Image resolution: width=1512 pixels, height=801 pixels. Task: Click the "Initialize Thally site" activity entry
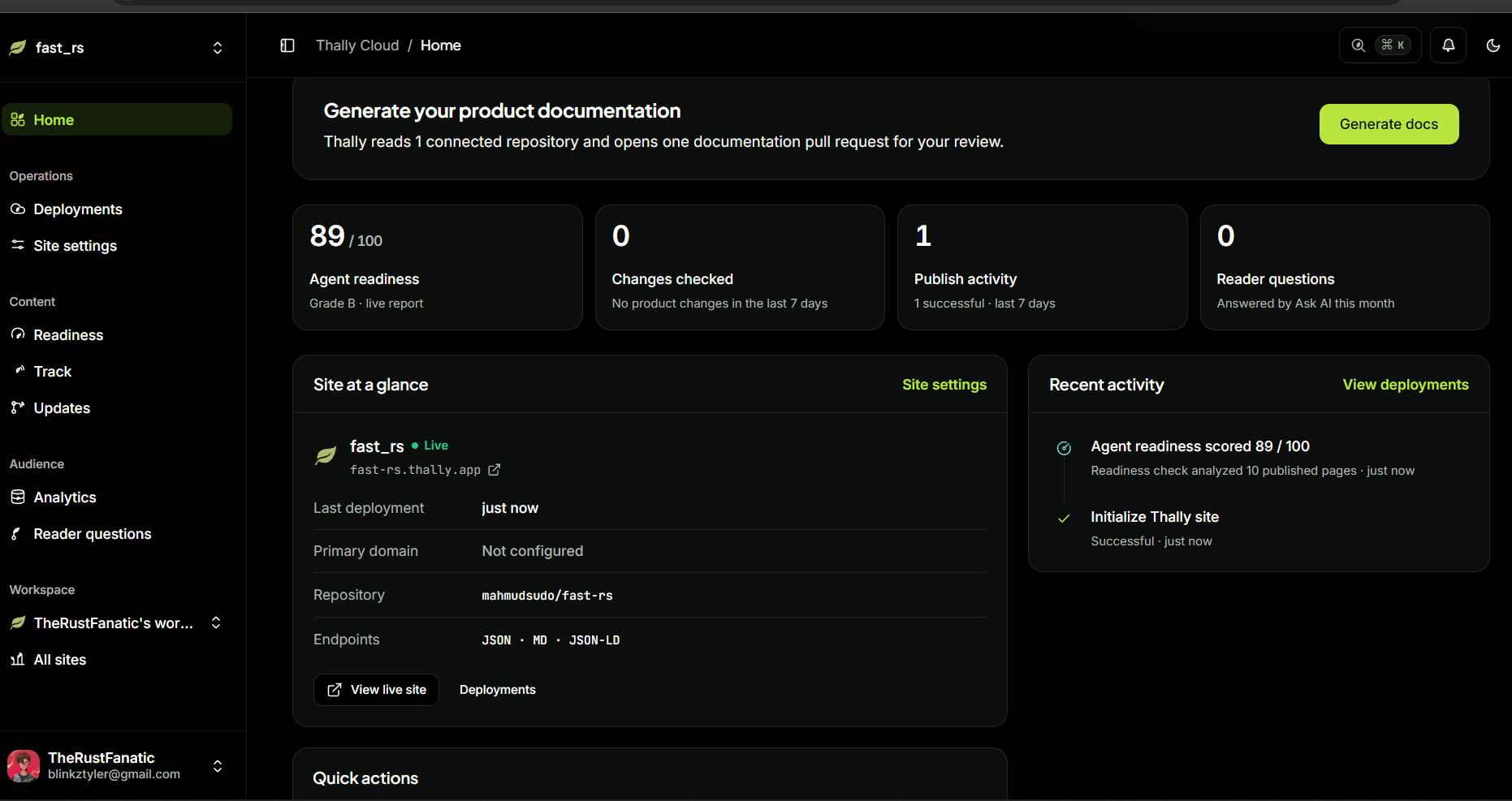pyautogui.click(x=1155, y=517)
